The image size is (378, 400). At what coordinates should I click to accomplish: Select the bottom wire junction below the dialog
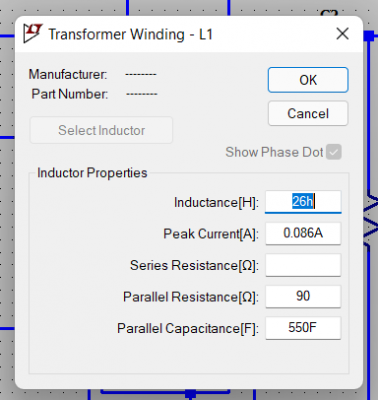click(190, 394)
